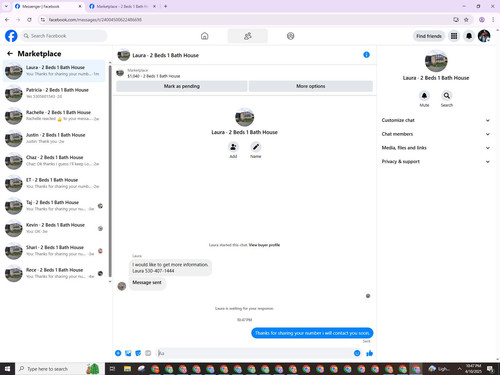Click the Search conversation magnifier icon
Screen dimensions: 500x375
coord(447,96)
